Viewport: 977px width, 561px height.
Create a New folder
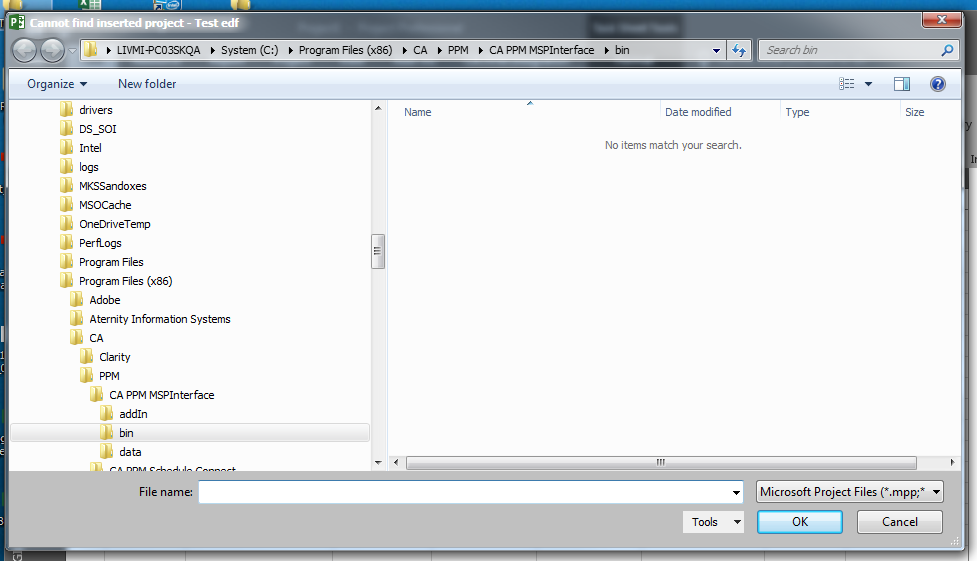point(147,84)
